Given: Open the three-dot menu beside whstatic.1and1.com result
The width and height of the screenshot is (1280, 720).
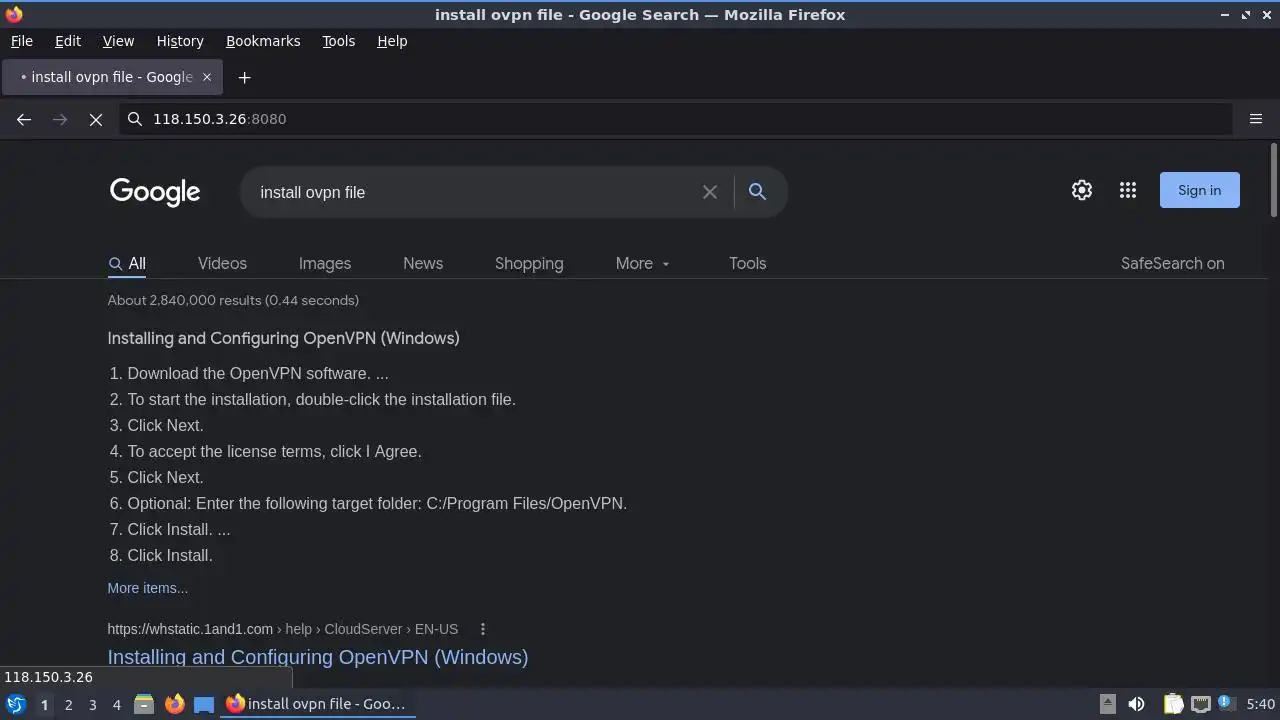Looking at the screenshot, I should 483,629.
